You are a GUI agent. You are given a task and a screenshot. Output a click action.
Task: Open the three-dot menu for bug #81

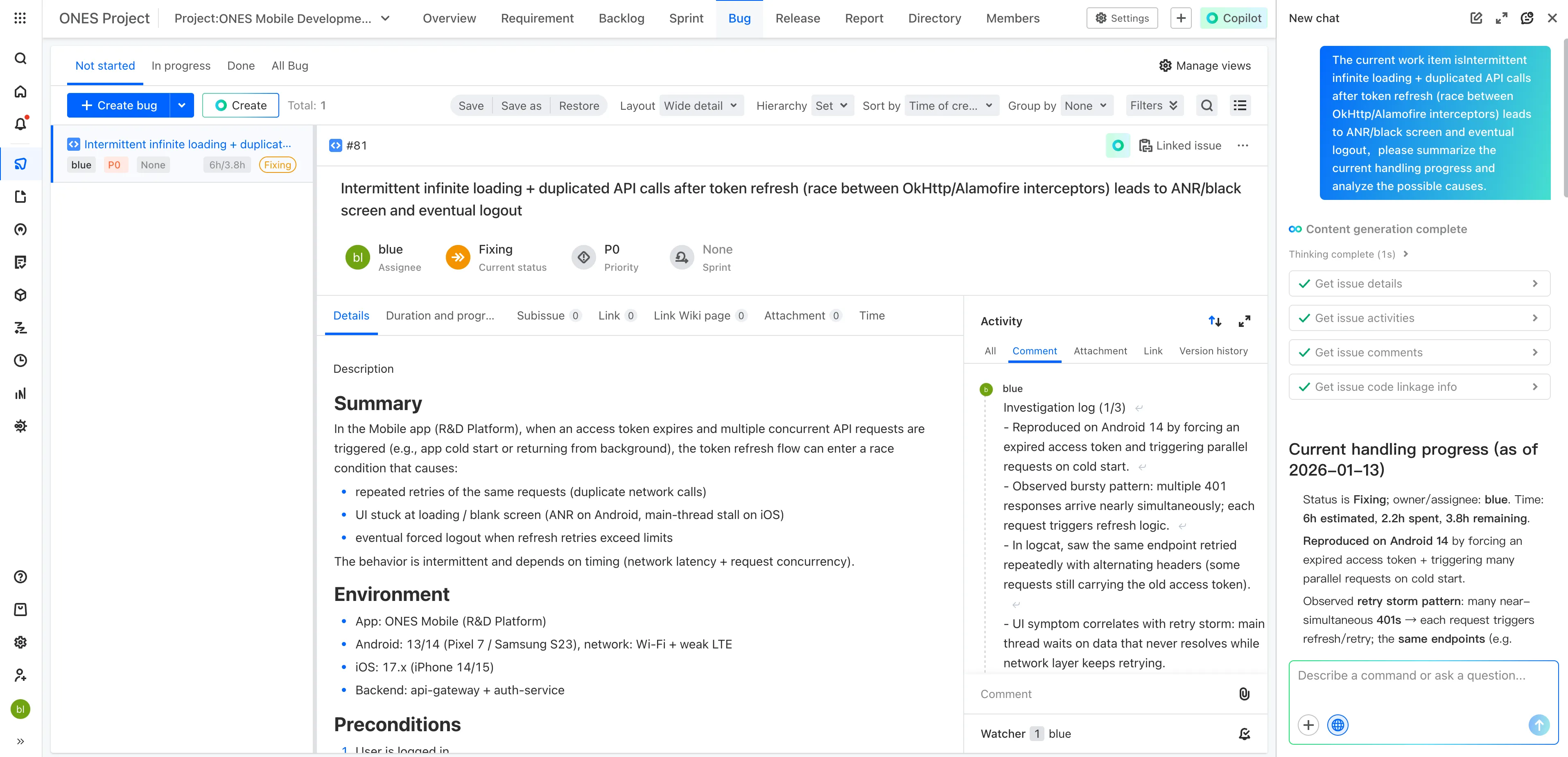(x=1243, y=145)
